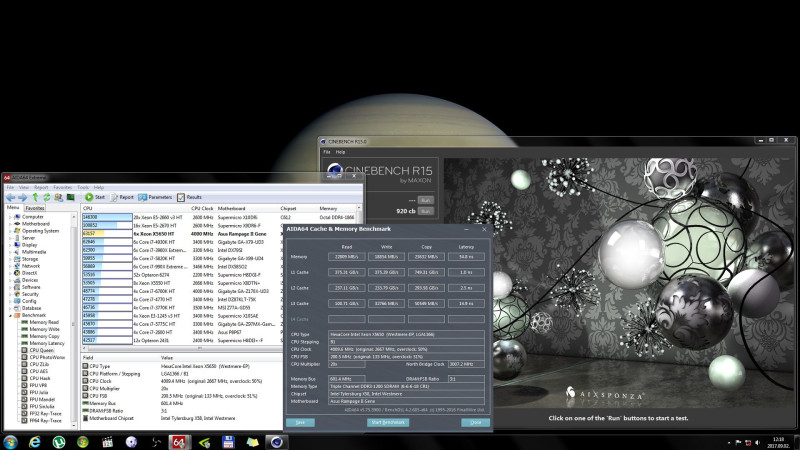Viewport: 800px width, 450px height.
Task: Click the Save button in benchmark dialog
Action: 299,422
